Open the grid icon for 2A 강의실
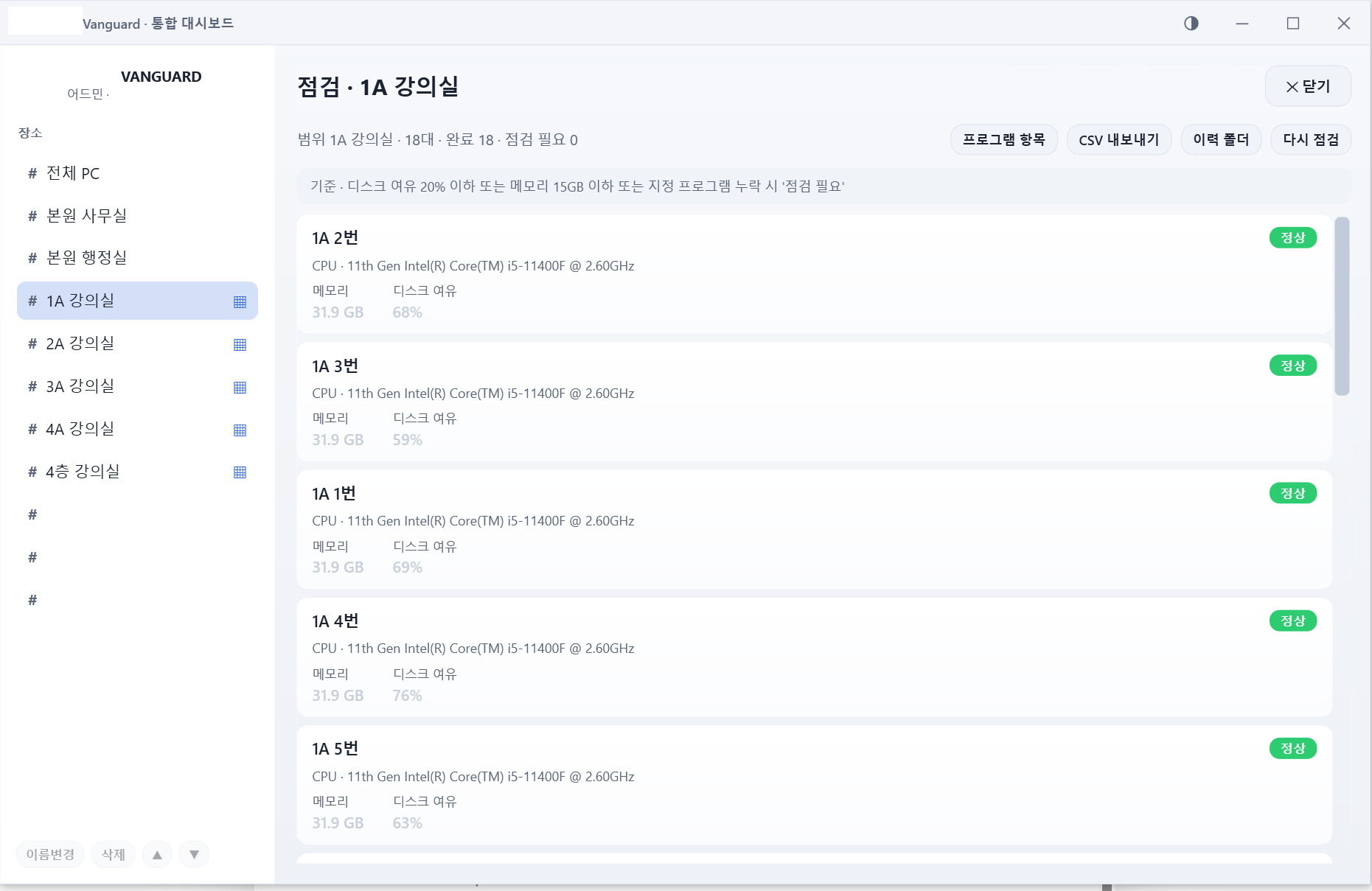 click(x=240, y=344)
